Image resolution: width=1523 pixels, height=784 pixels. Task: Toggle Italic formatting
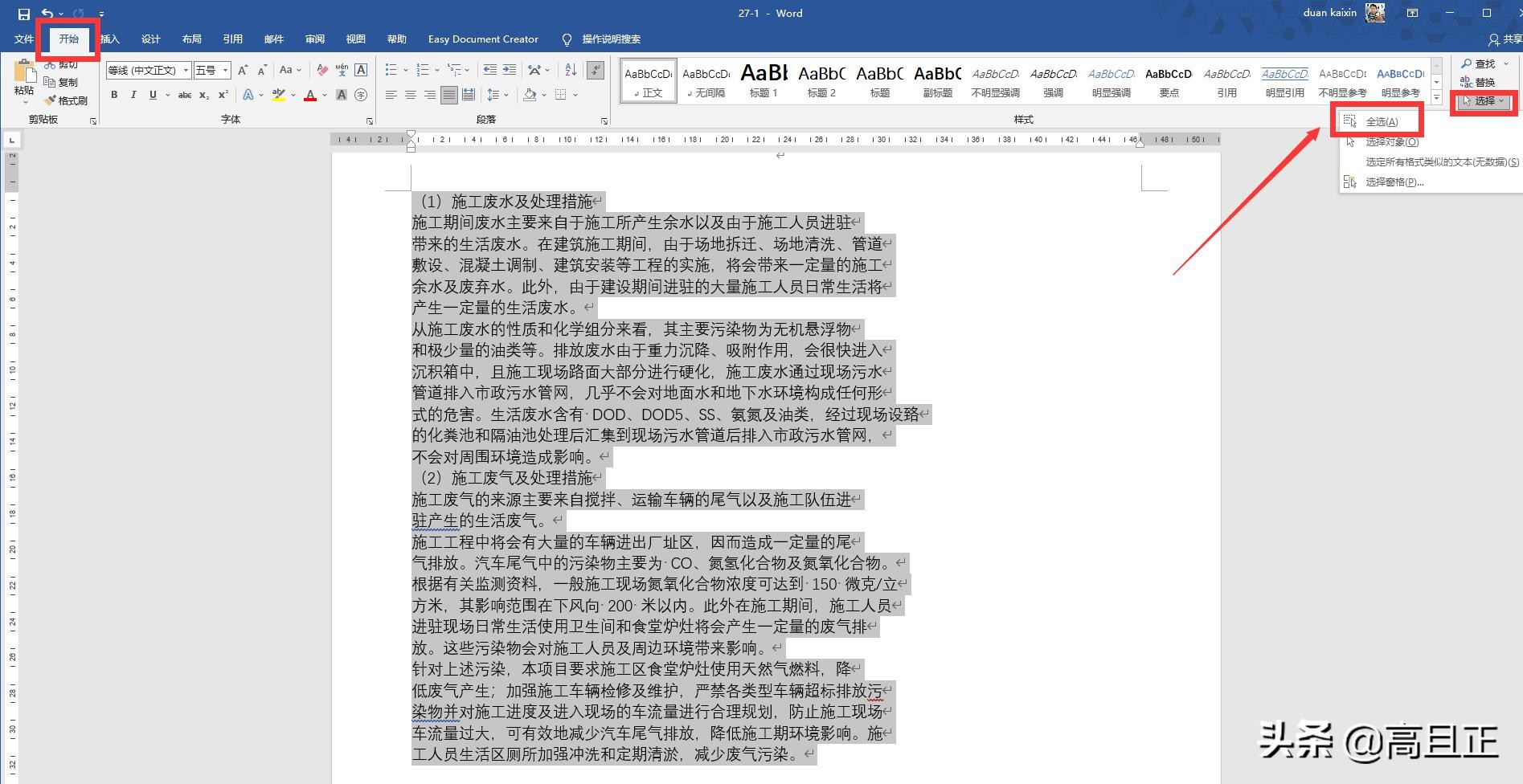[x=133, y=95]
